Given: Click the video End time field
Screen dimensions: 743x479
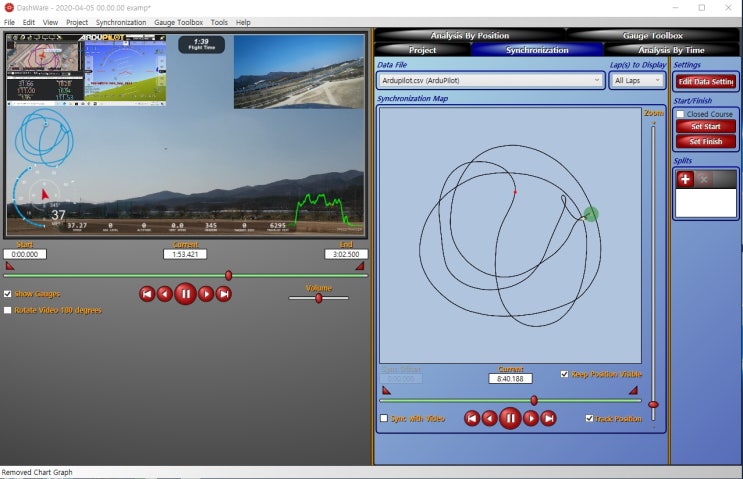Looking at the screenshot, I should click(x=346, y=254).
